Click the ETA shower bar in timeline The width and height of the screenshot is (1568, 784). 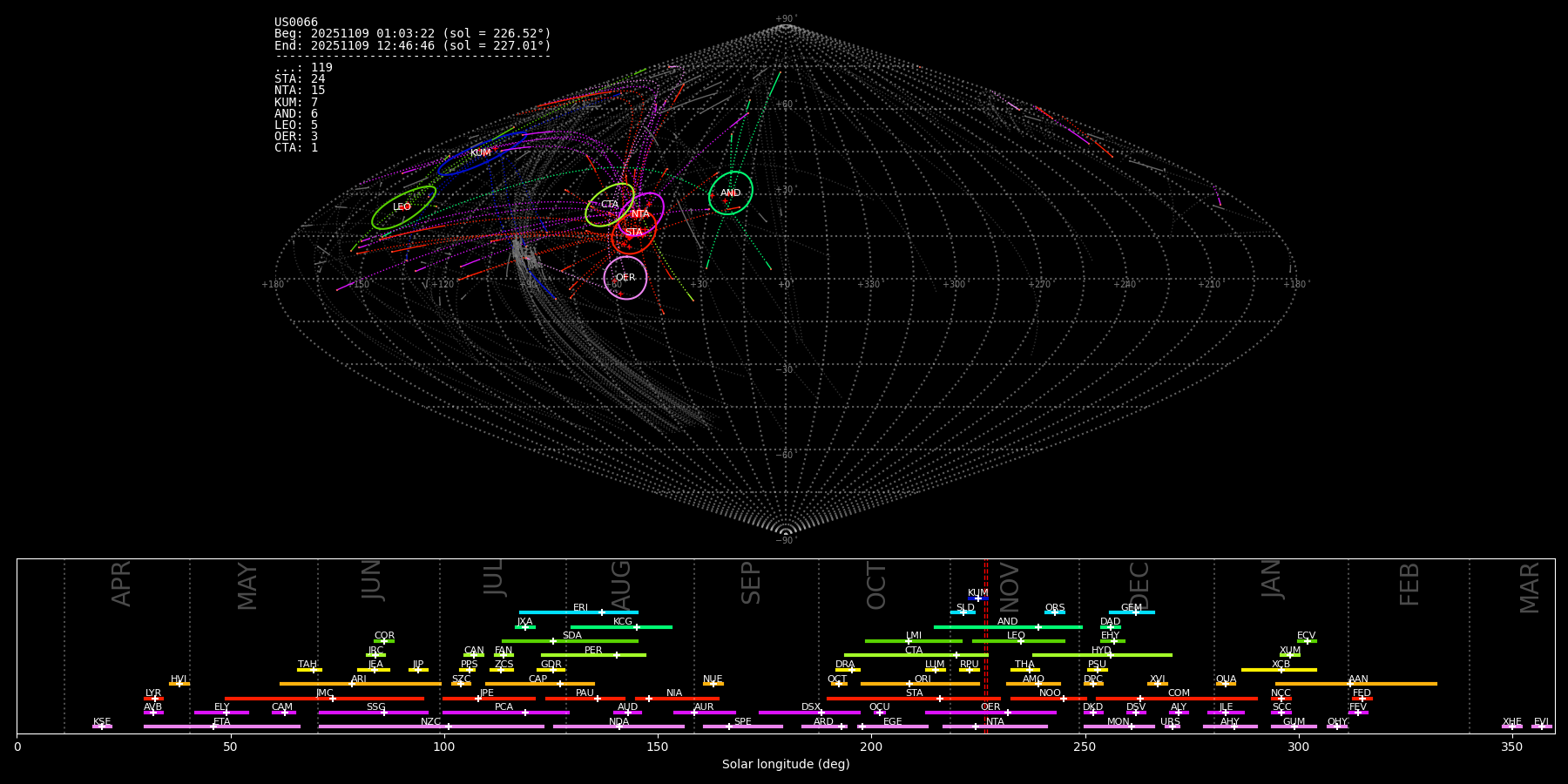click(221, 727)
